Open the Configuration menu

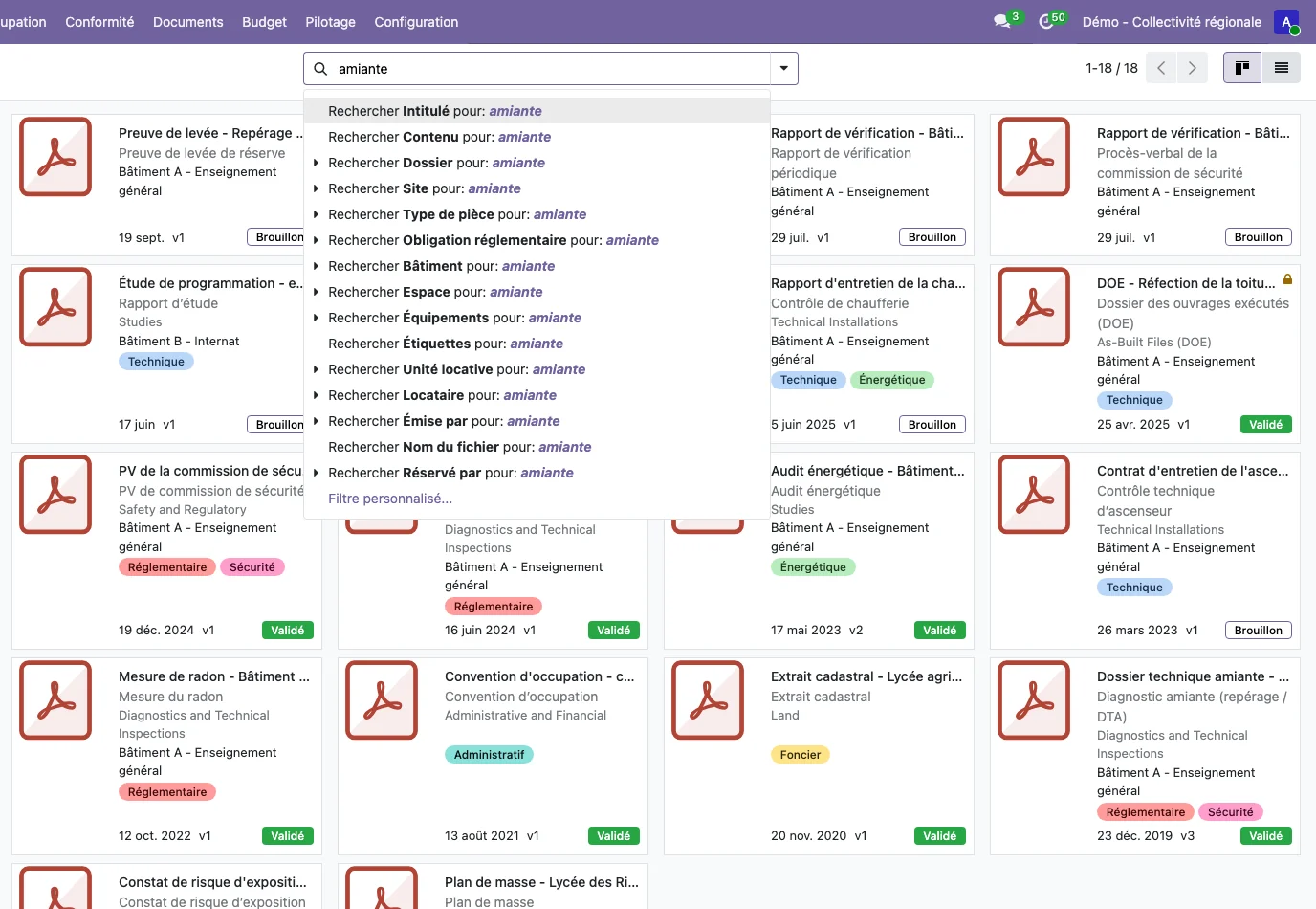(416, 22)
